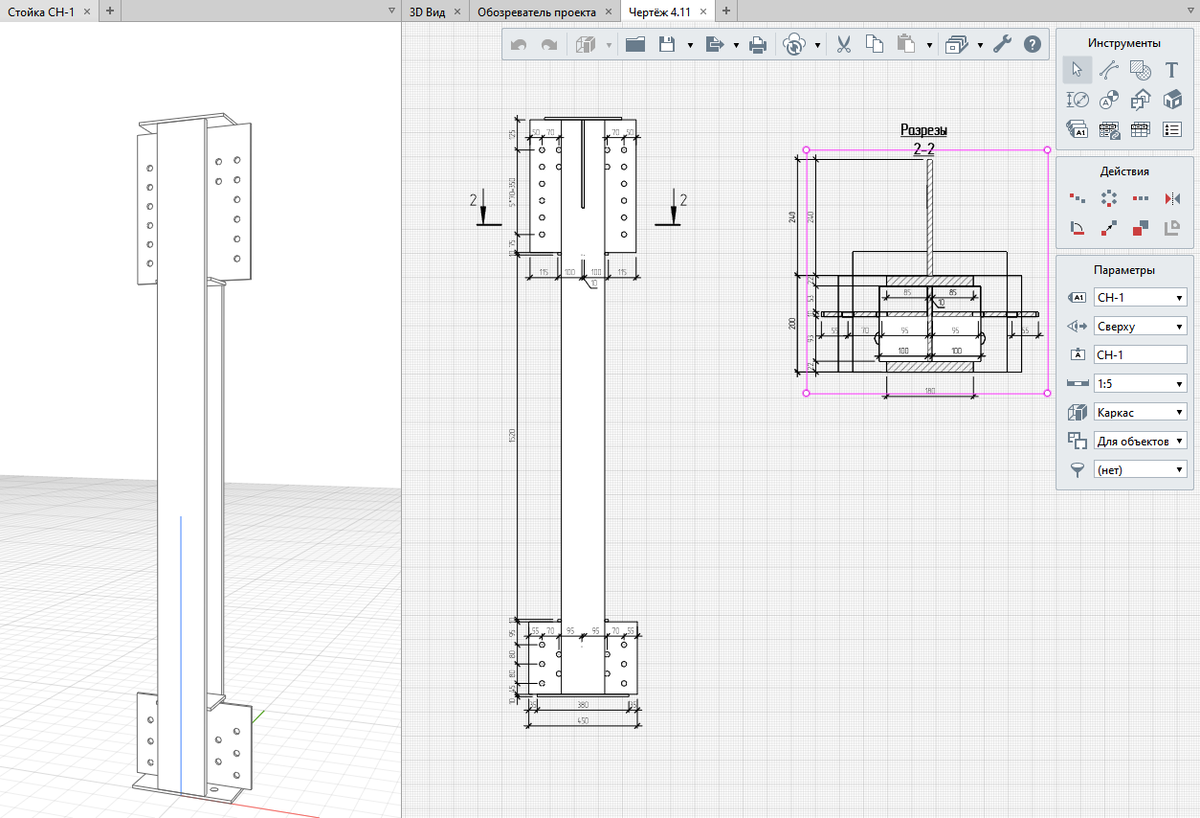Image resolution: width=1200 pixels, height=818 pixels.
Task: Close the Чертёж 4.11 tab
Action: 704,11
